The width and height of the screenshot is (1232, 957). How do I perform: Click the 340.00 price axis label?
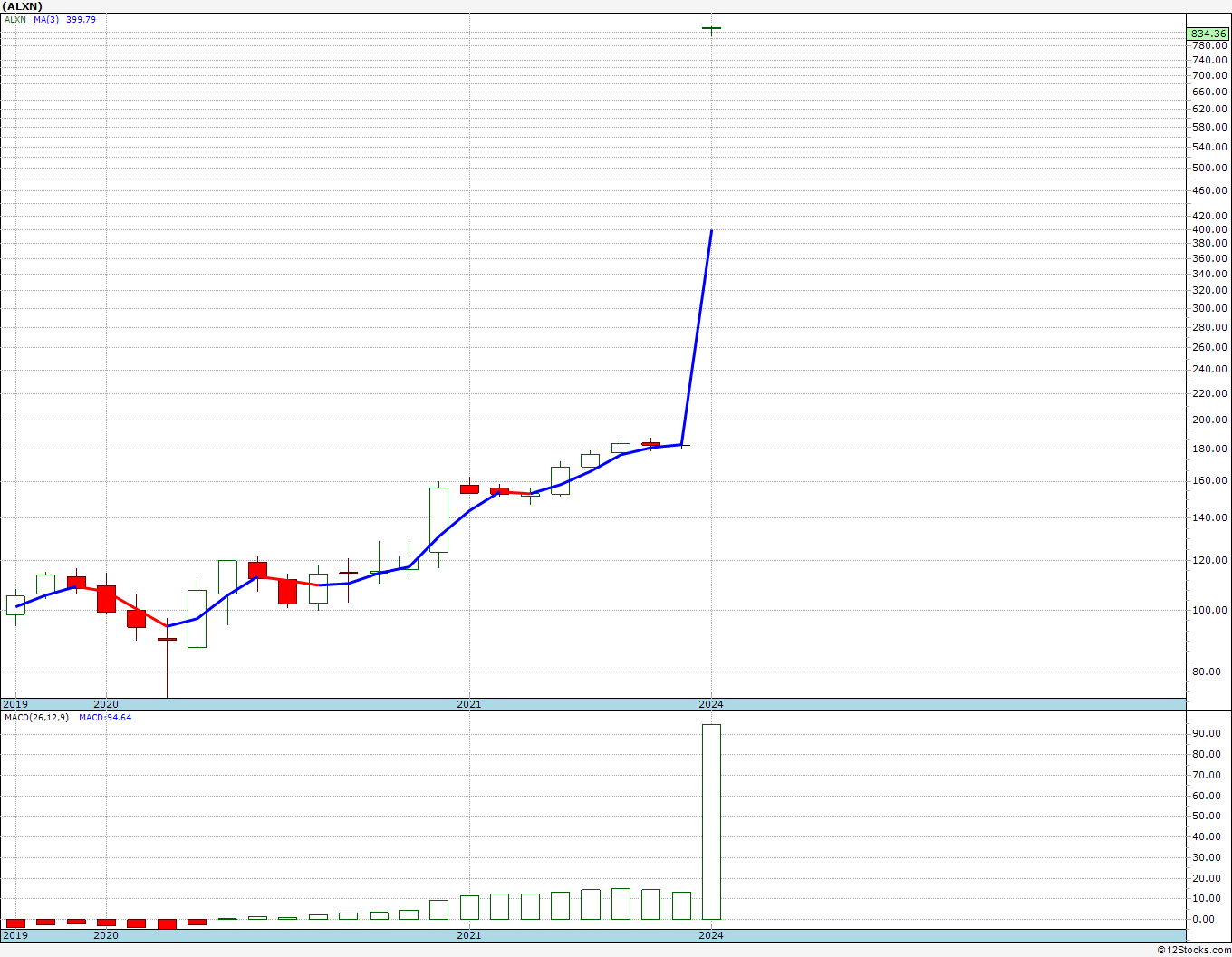[x=1209, y=274]
